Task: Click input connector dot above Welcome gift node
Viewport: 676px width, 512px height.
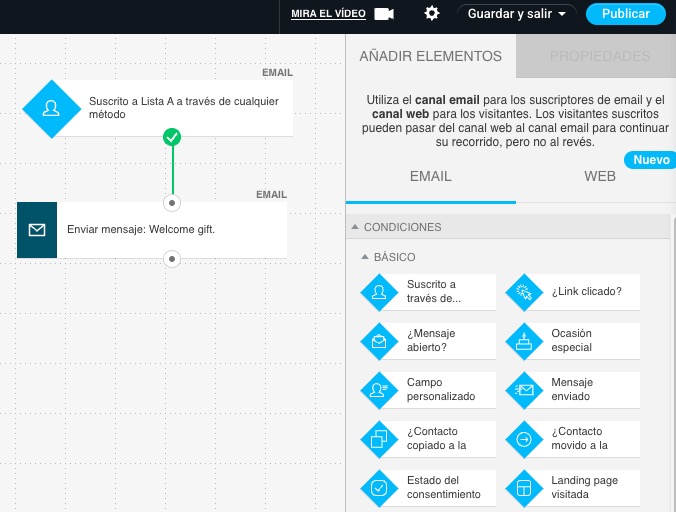Action: click(172, 203)
